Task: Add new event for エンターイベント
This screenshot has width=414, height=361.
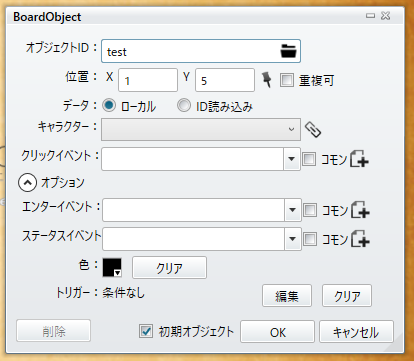Action: tap(361, 210)
